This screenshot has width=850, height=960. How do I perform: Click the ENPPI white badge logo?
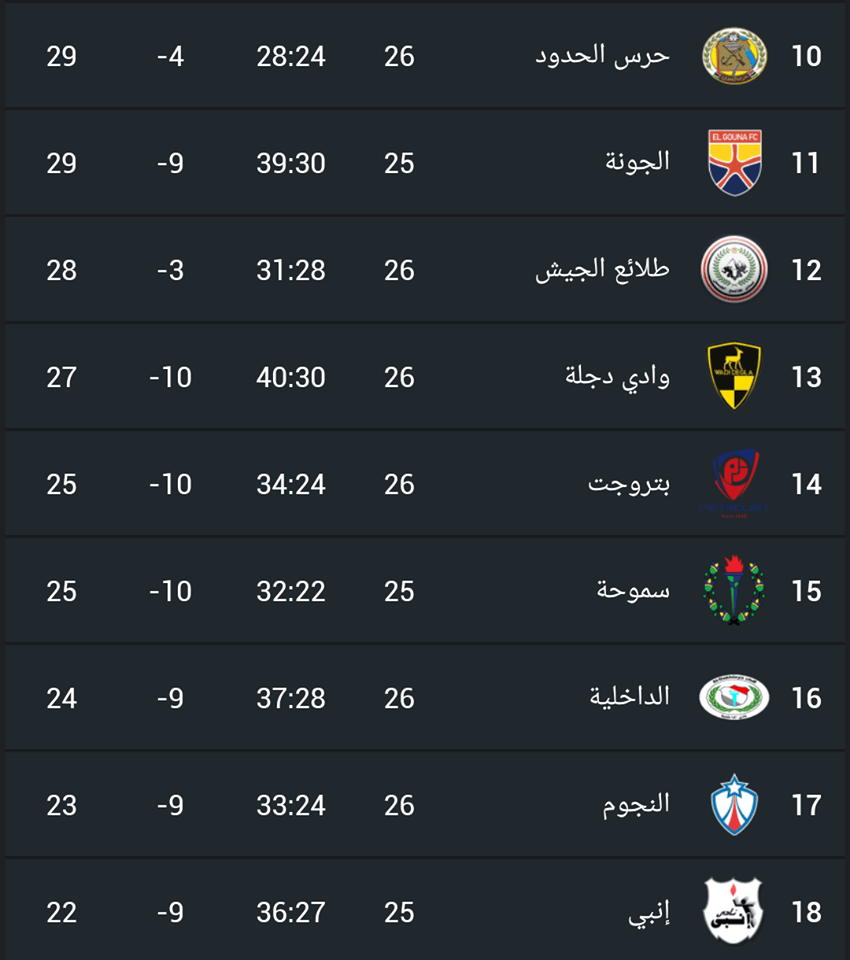pyautogui.click(x=734, y=912)
